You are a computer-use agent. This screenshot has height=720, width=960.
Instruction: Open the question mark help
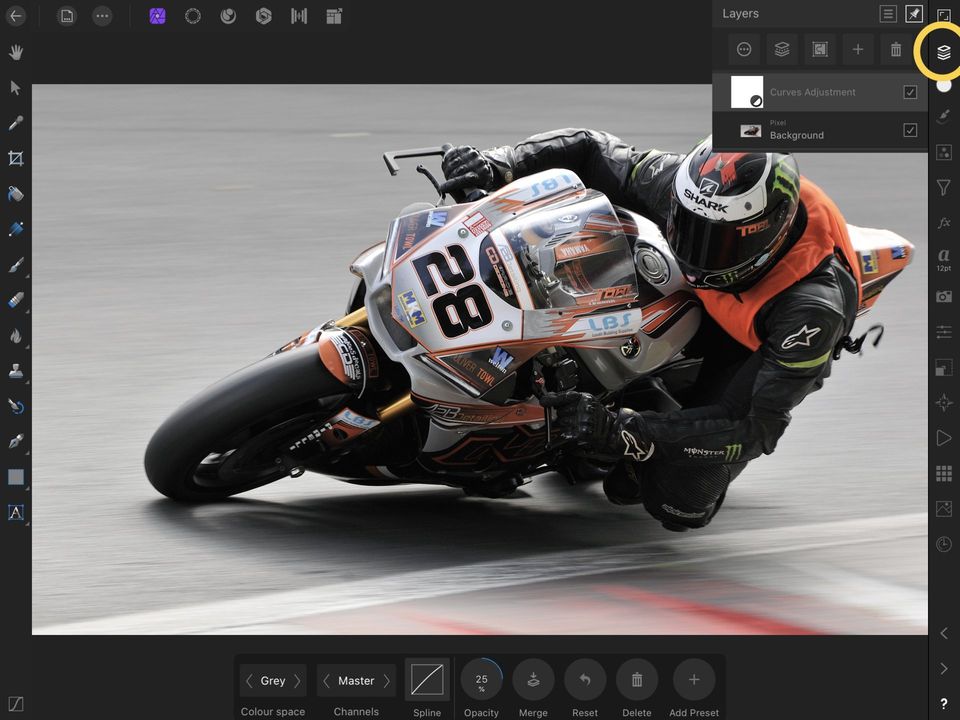[x=943, y=704]
